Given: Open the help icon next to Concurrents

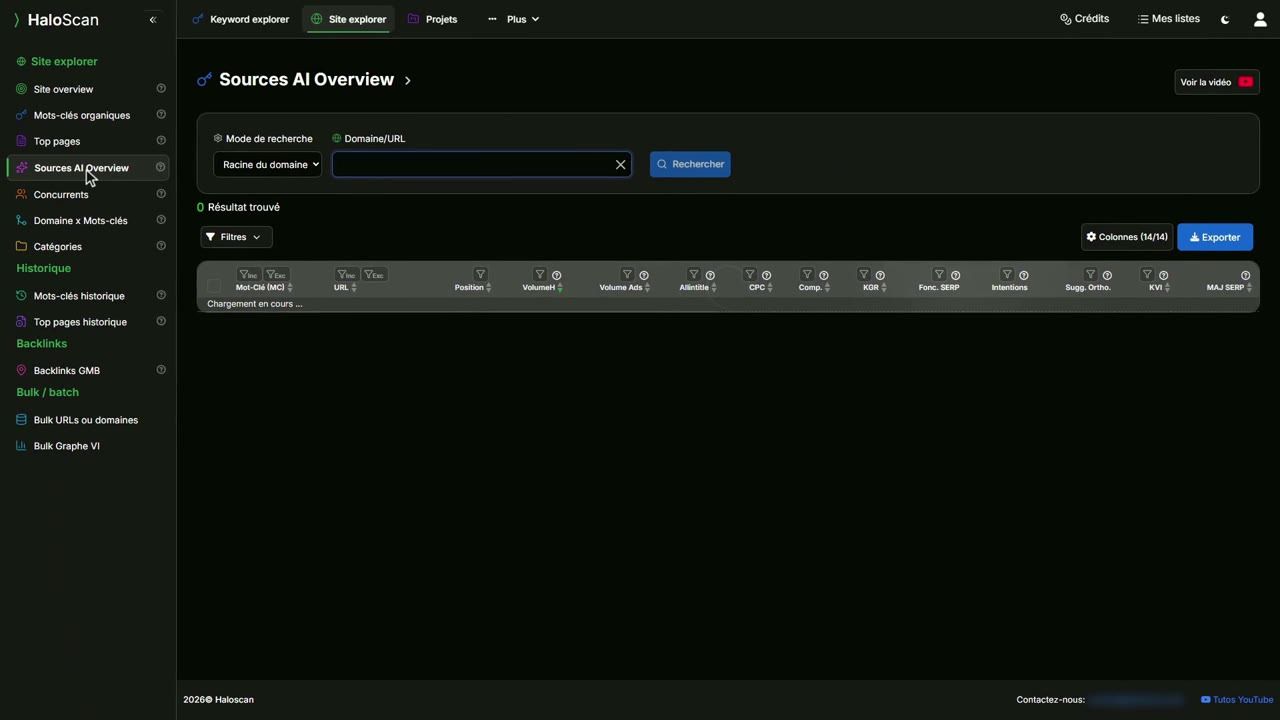Looking at the screenshot, I should (161, 193).
